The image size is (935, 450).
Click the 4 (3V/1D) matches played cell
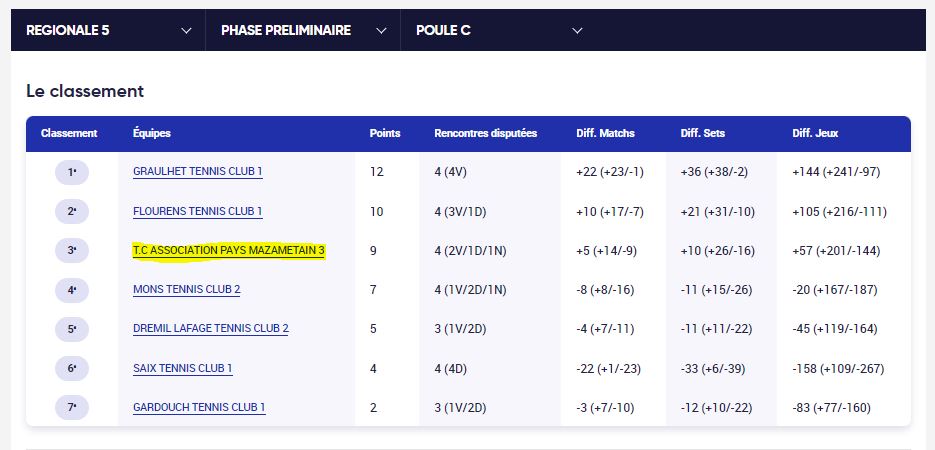tap(460, 212)
